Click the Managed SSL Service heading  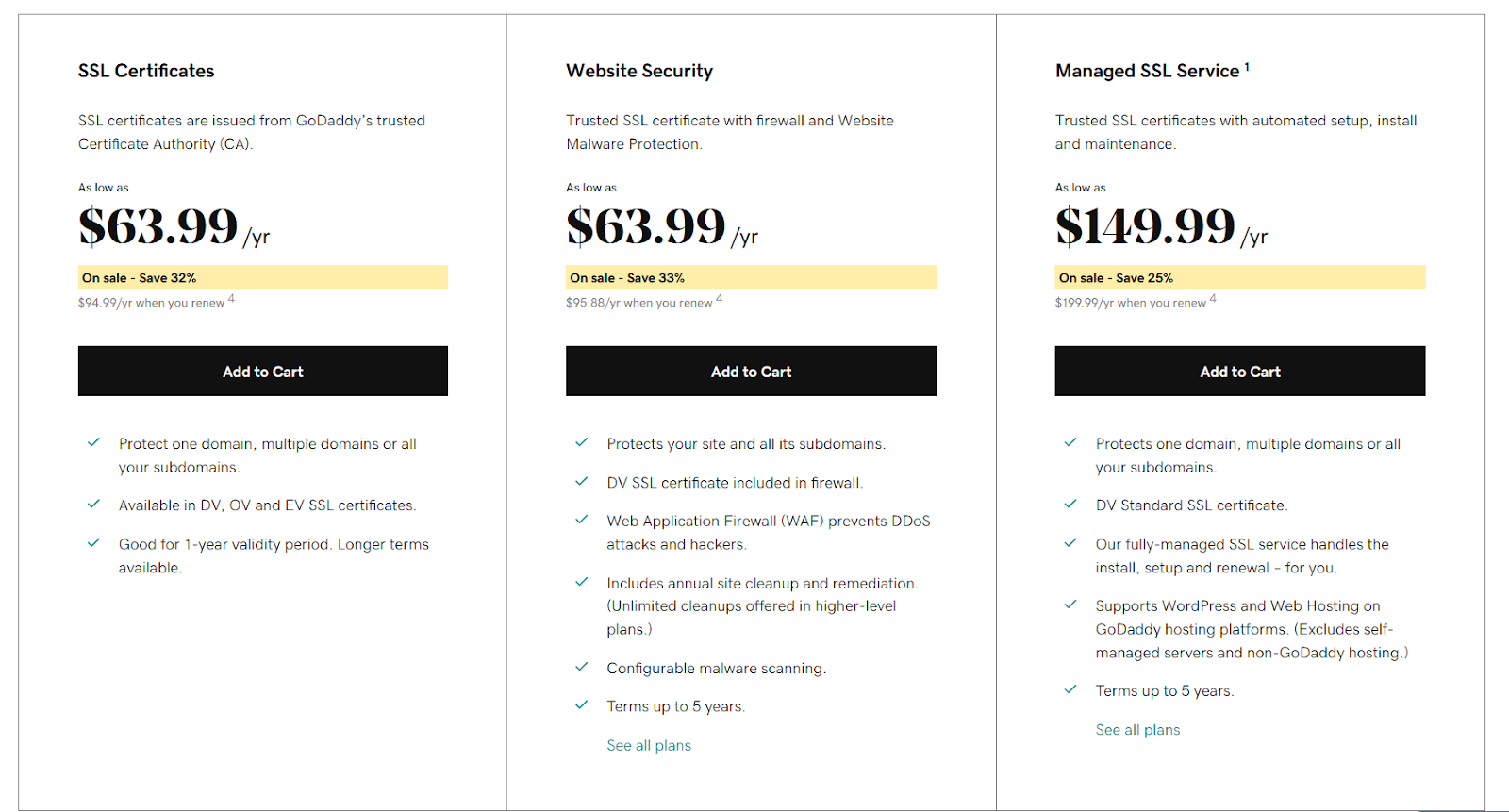coord(1147,71)
